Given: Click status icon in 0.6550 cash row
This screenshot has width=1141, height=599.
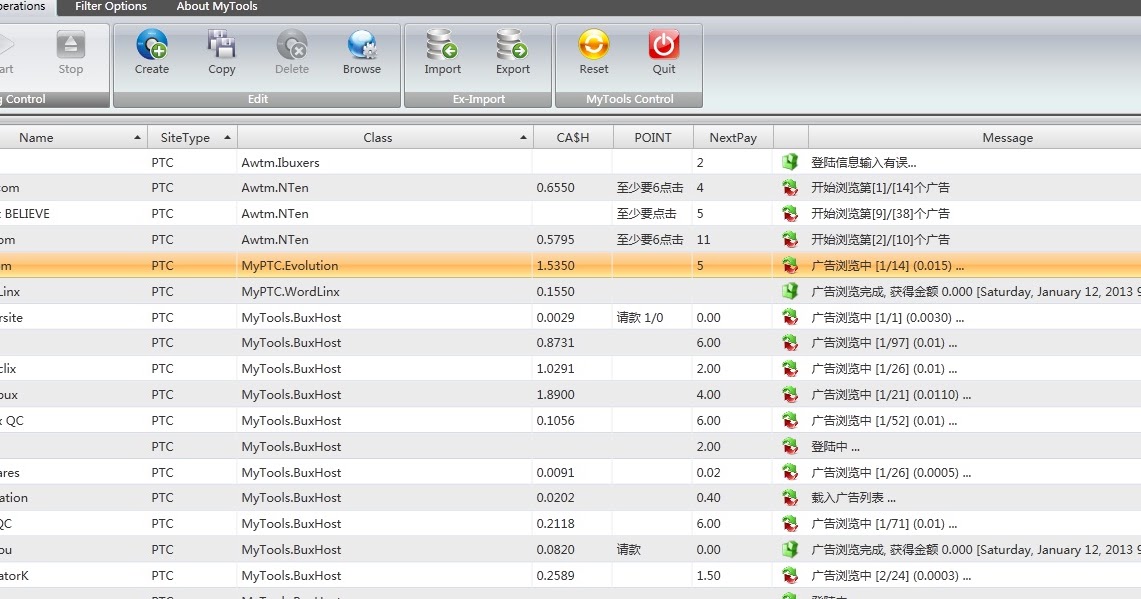Looking at the screenshot, I should tap(790, 188).
